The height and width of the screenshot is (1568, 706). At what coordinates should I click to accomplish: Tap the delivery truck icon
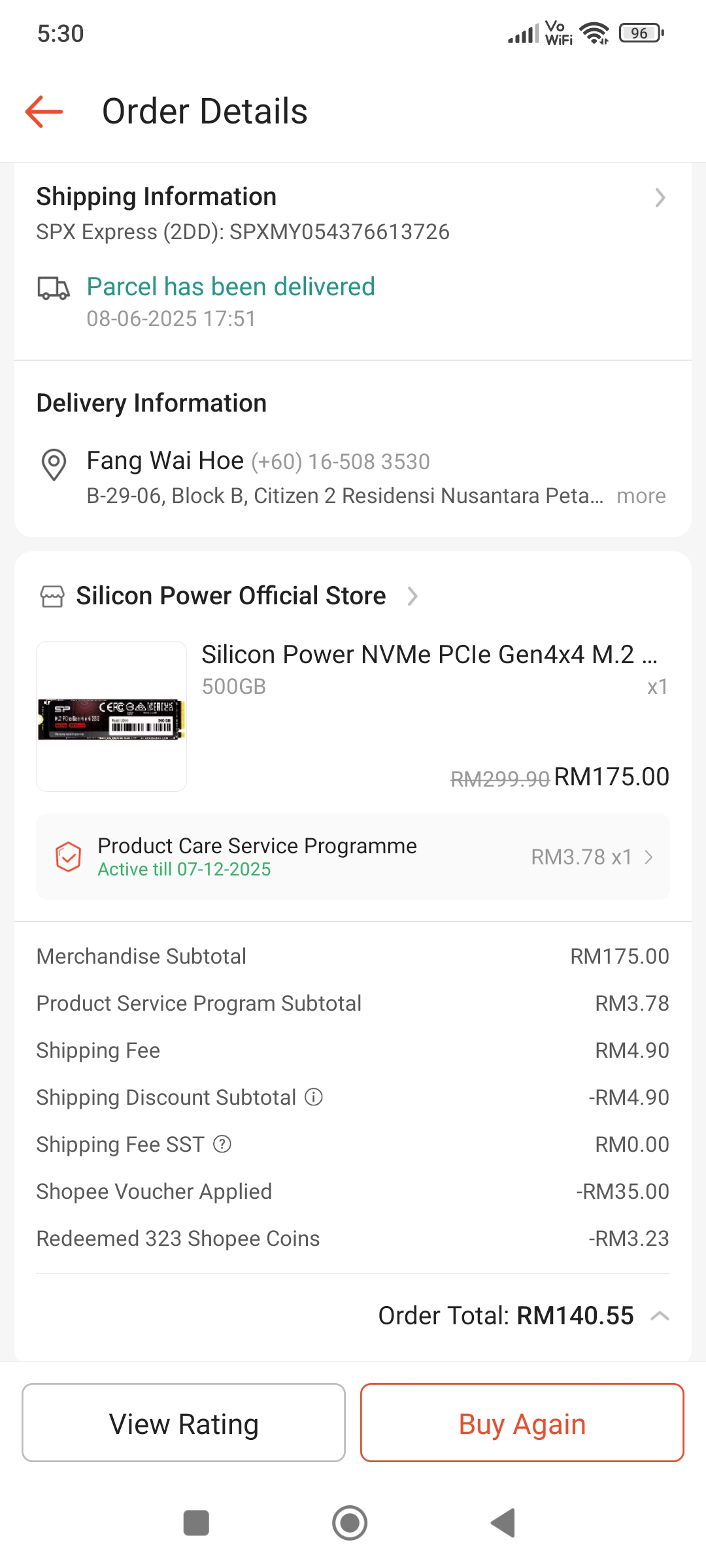pyautogui.click(x=53, y=288)
